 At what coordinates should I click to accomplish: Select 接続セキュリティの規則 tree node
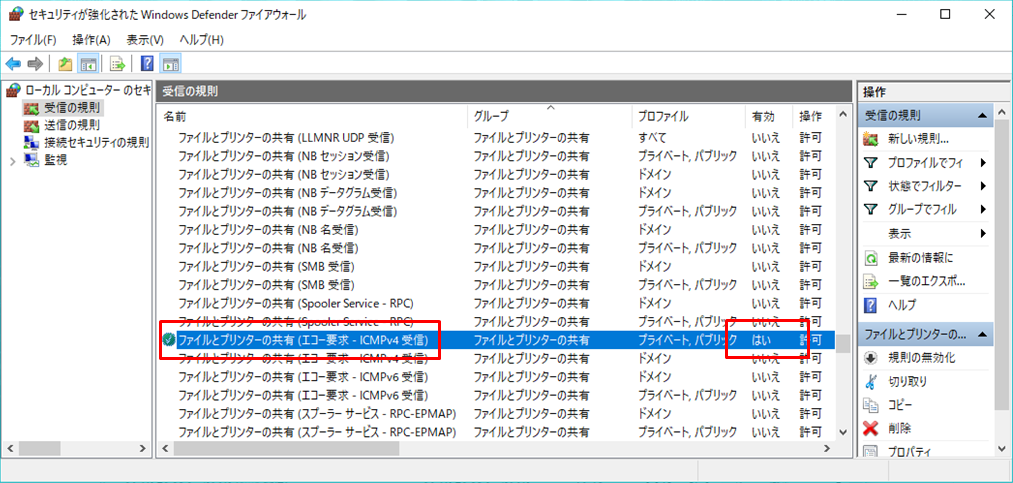click(96, 142)
